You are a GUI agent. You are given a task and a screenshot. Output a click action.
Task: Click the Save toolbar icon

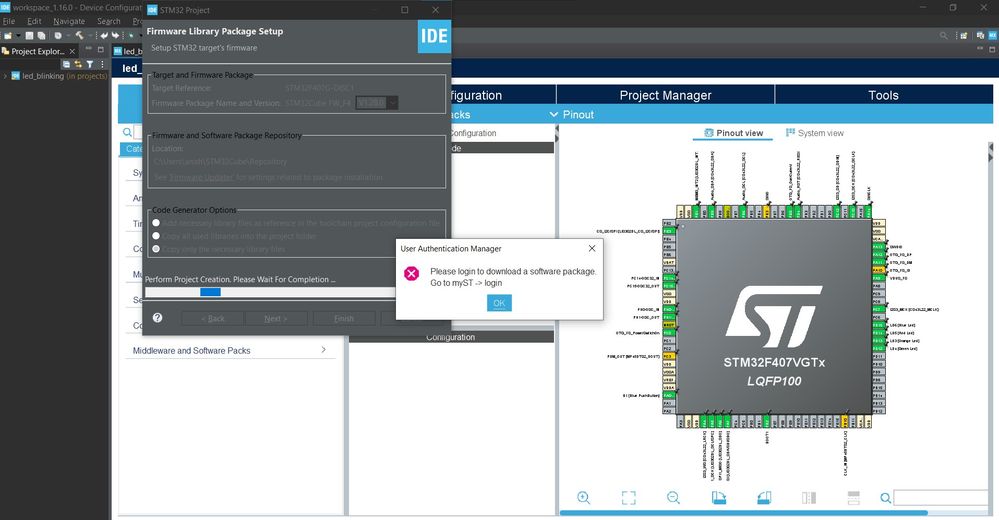coord(29,36)
